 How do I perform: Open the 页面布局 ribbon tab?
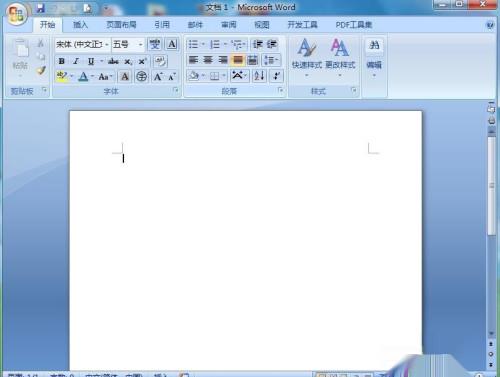pyautogui.click(x=121, y=25)
